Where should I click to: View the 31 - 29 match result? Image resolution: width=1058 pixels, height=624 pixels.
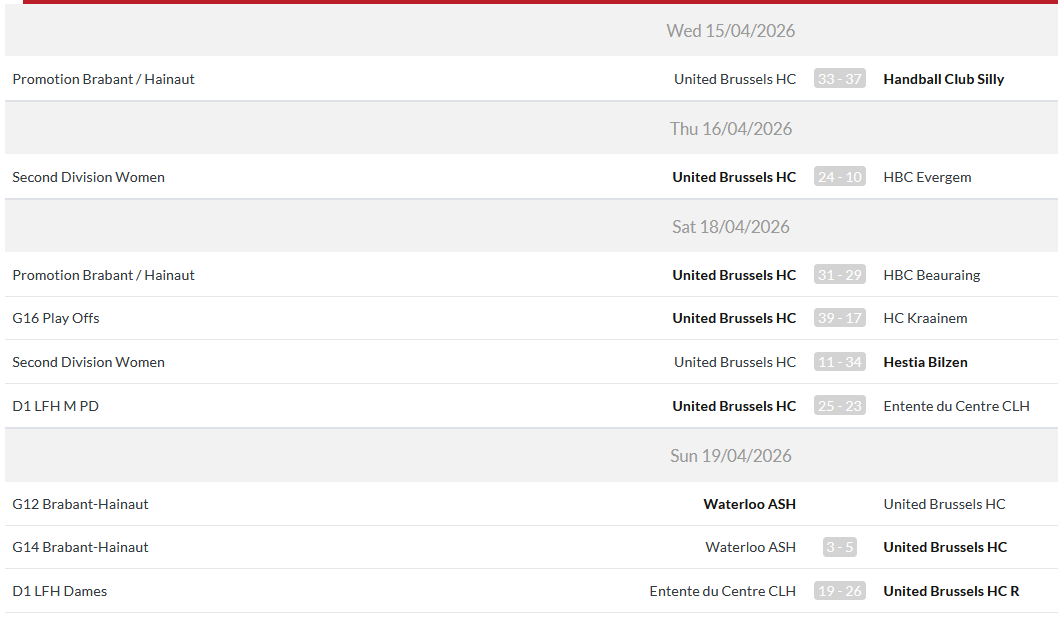(x=839, y=275)
